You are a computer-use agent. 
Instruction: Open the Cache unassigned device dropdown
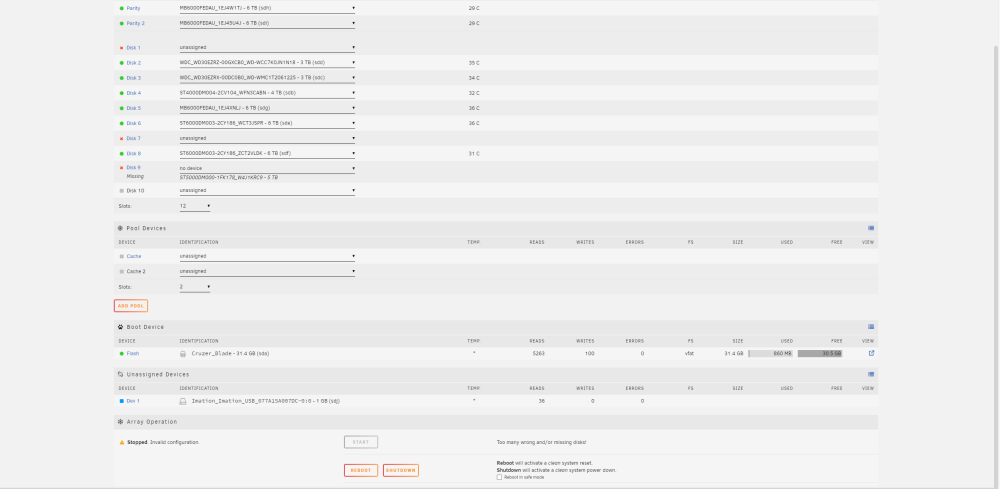267,256
